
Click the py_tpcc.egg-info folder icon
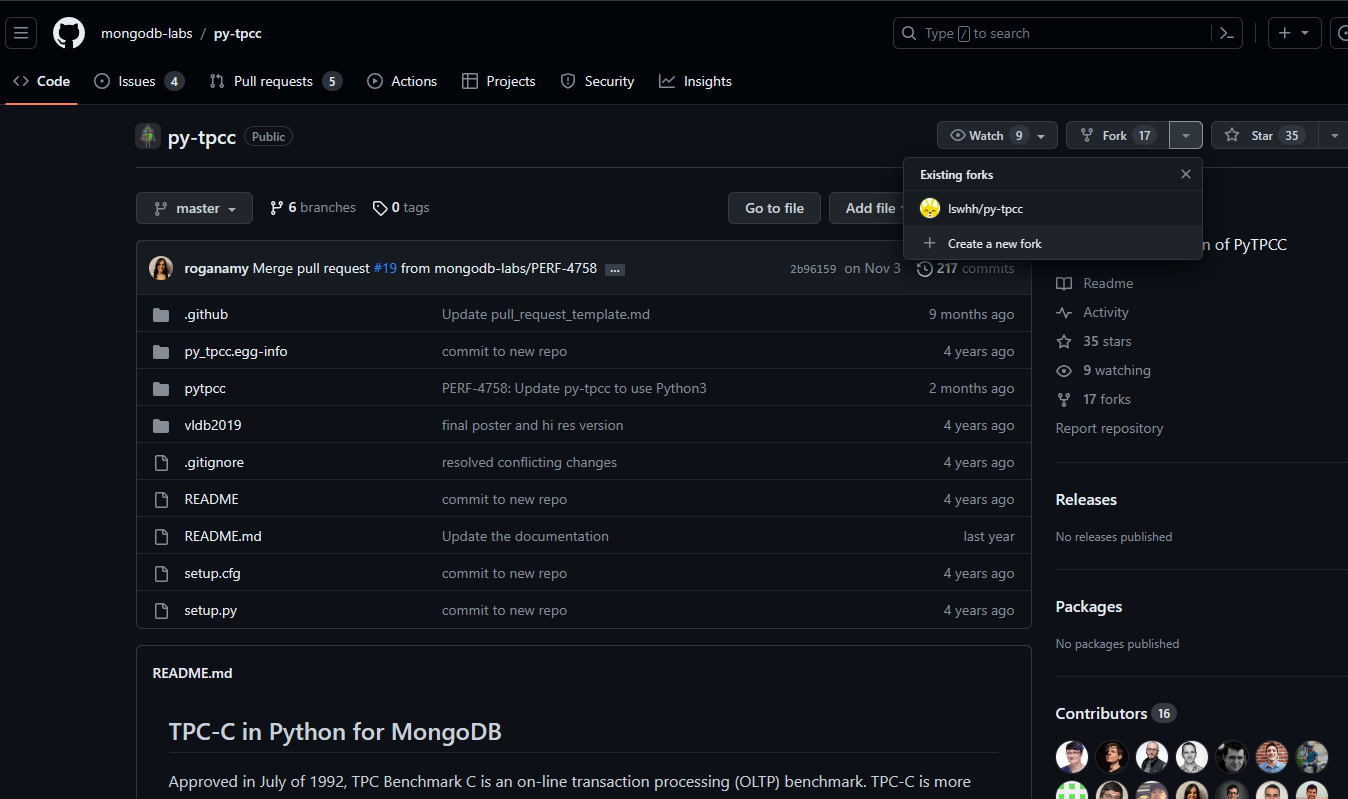(161, 351)
